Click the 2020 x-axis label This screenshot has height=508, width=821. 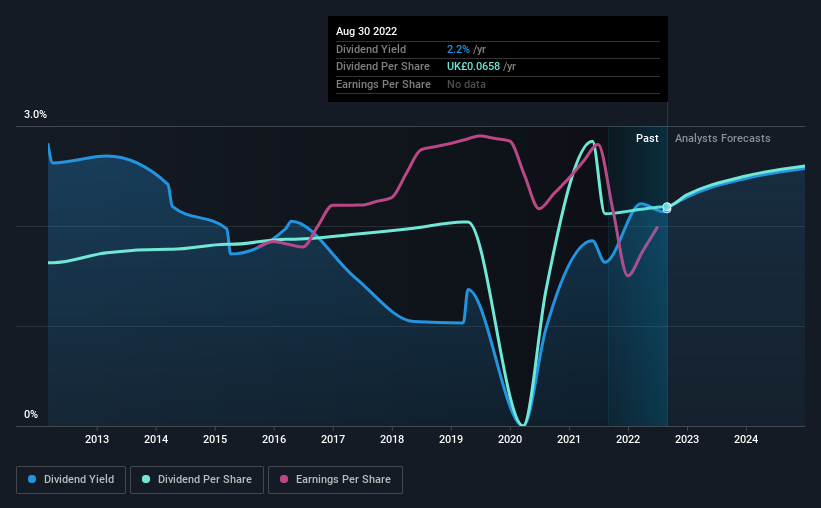coord(510,439)
